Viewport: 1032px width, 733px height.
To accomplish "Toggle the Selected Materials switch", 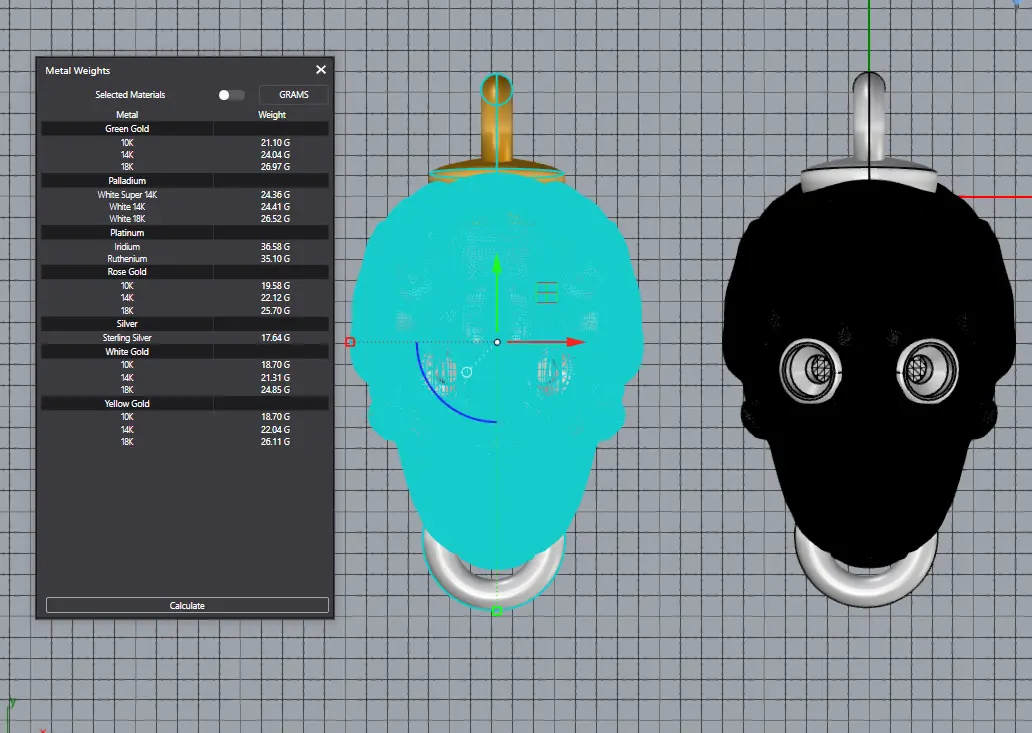I will [231, 95].
